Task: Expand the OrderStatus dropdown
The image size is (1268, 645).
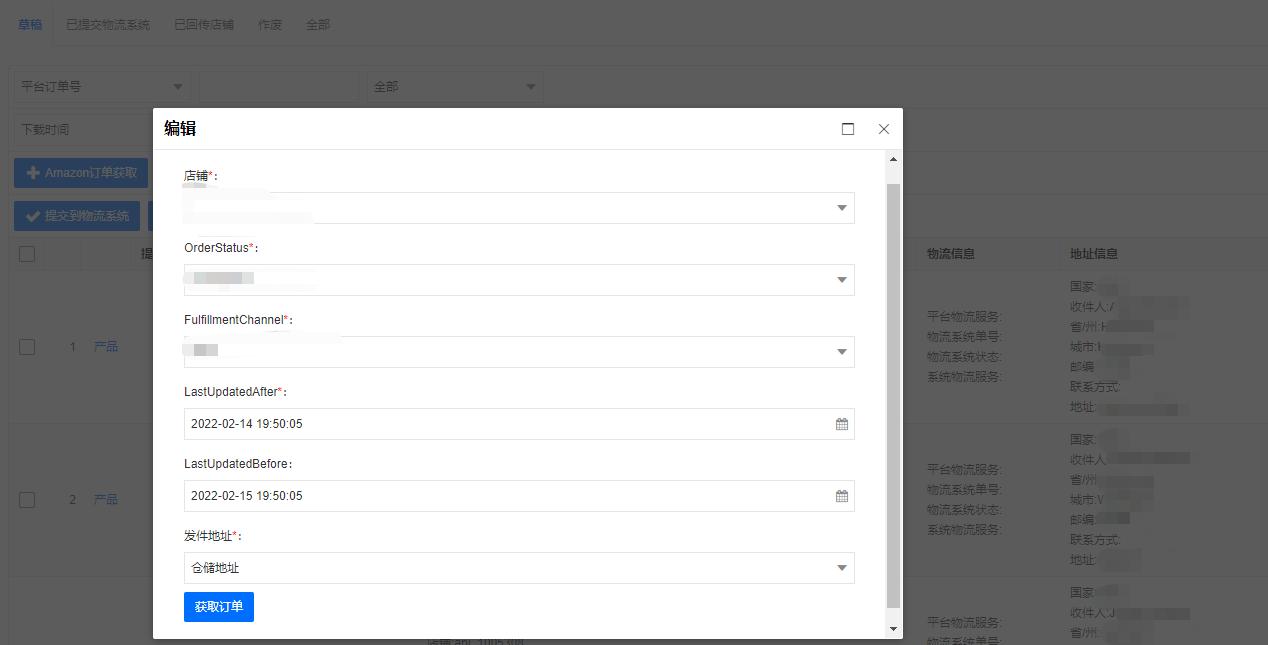Action: [519, 280]
